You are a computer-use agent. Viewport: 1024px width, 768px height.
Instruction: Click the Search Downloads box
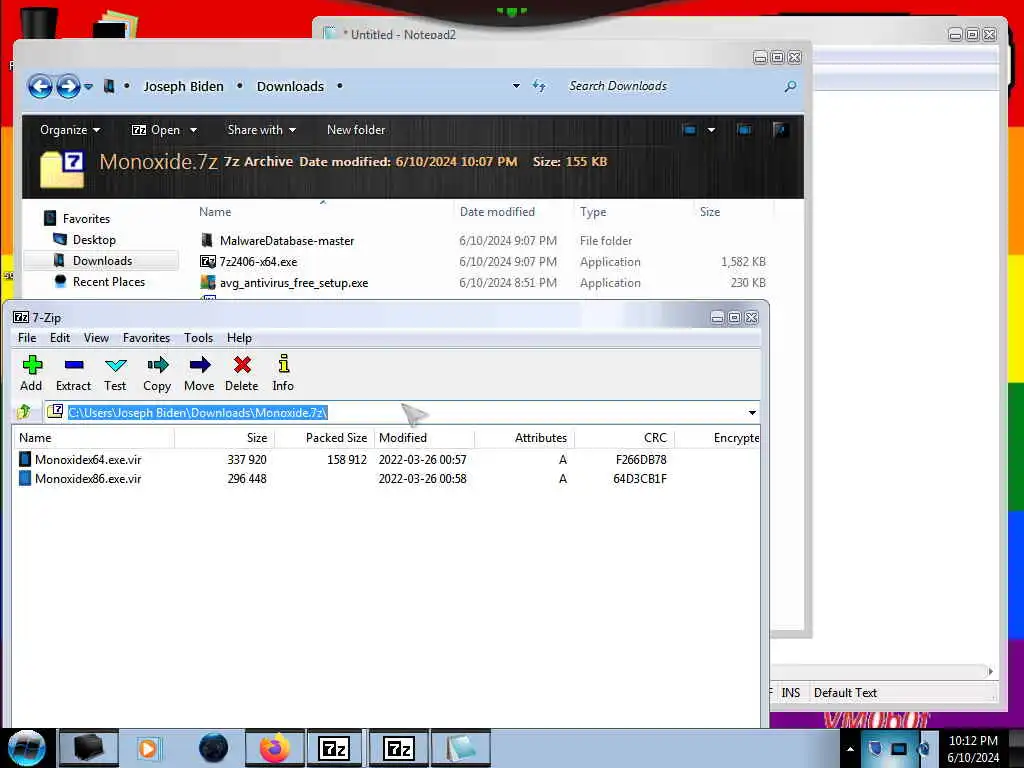pos(673,86)
